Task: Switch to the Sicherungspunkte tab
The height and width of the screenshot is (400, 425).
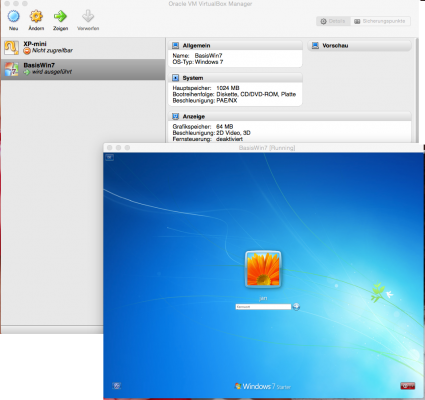Action: [x=380, y=21]
